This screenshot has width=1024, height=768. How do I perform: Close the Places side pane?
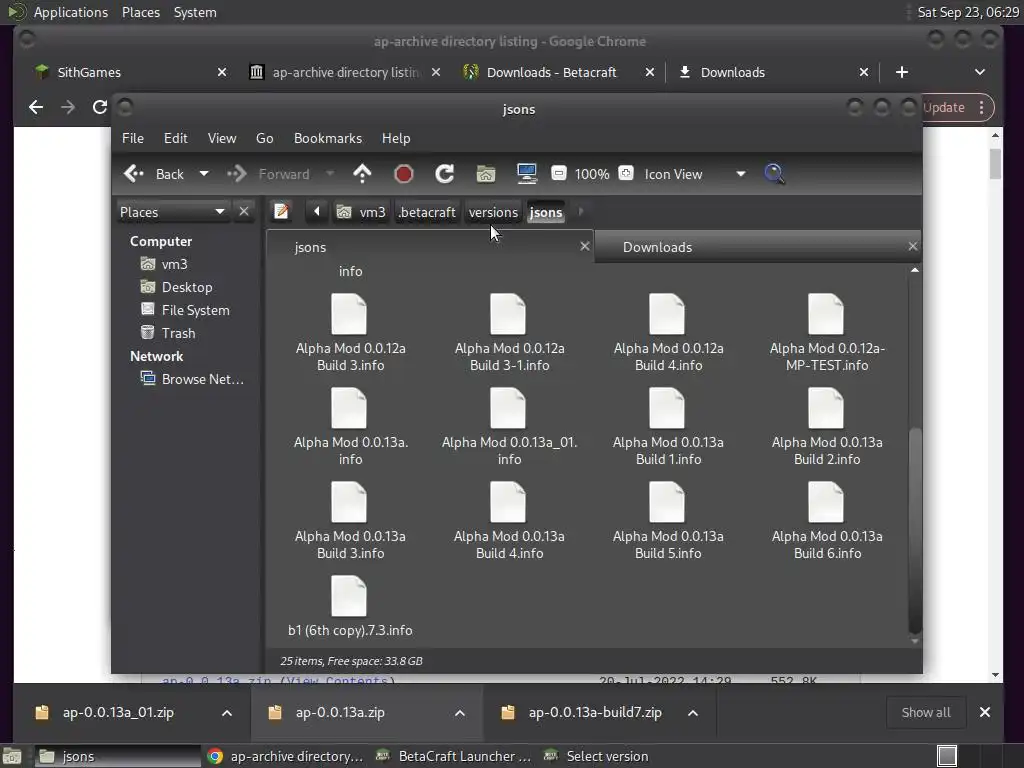point(244,212)
